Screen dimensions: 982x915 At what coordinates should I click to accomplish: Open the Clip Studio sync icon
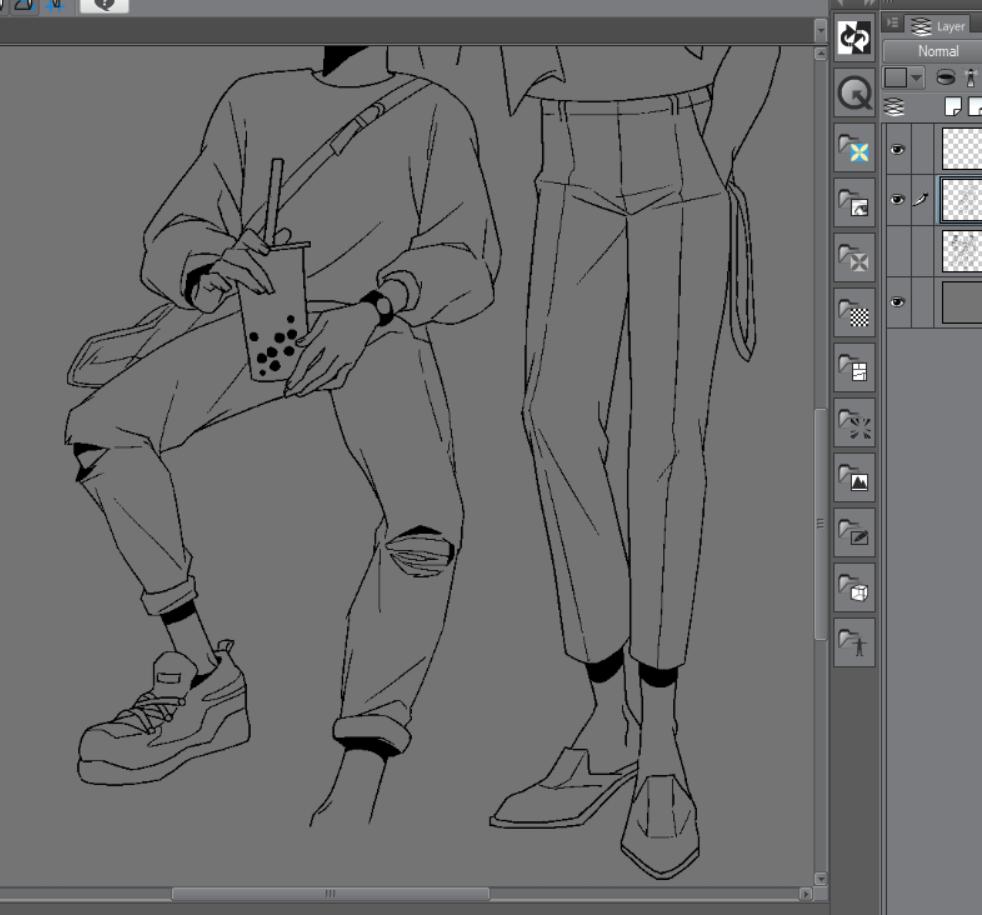pos(854,38)
